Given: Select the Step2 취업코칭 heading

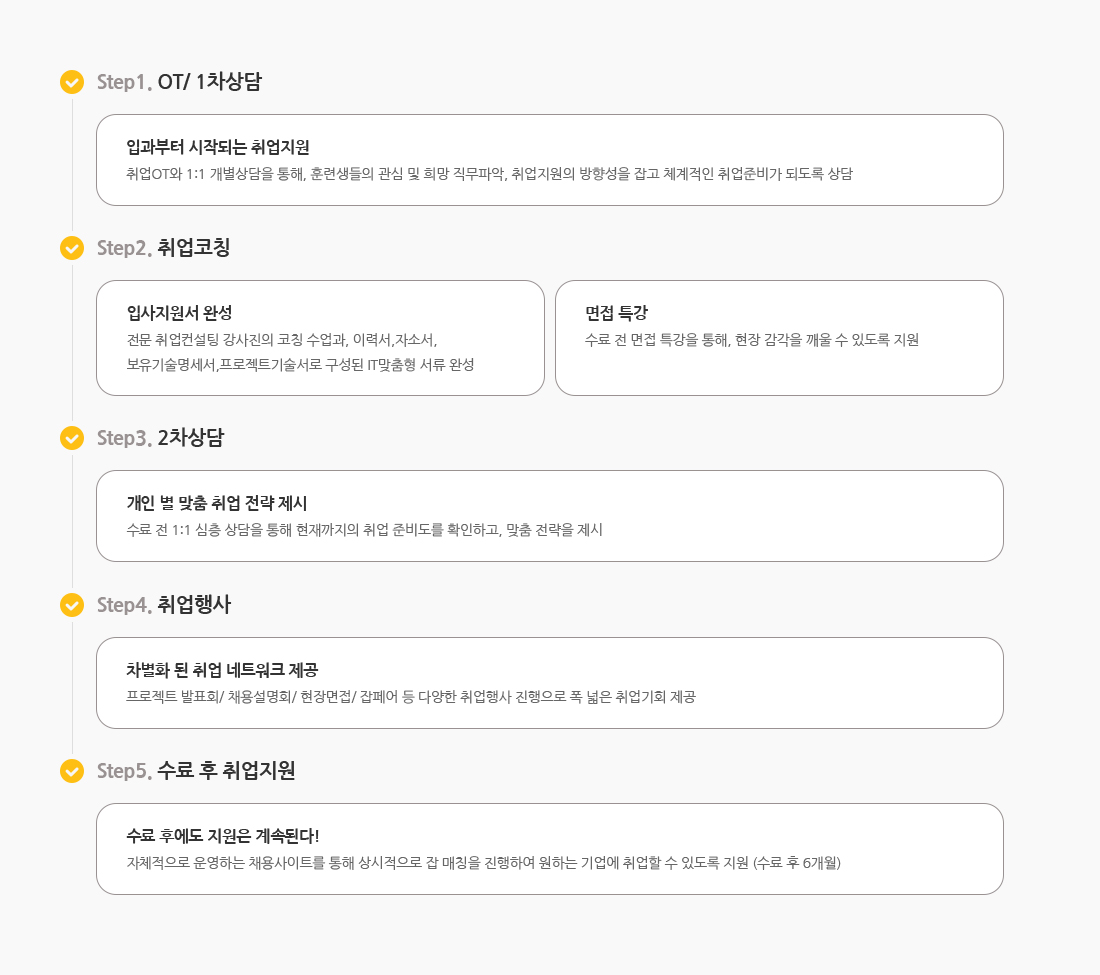Looking at the screenshot, I should [164, 248].
